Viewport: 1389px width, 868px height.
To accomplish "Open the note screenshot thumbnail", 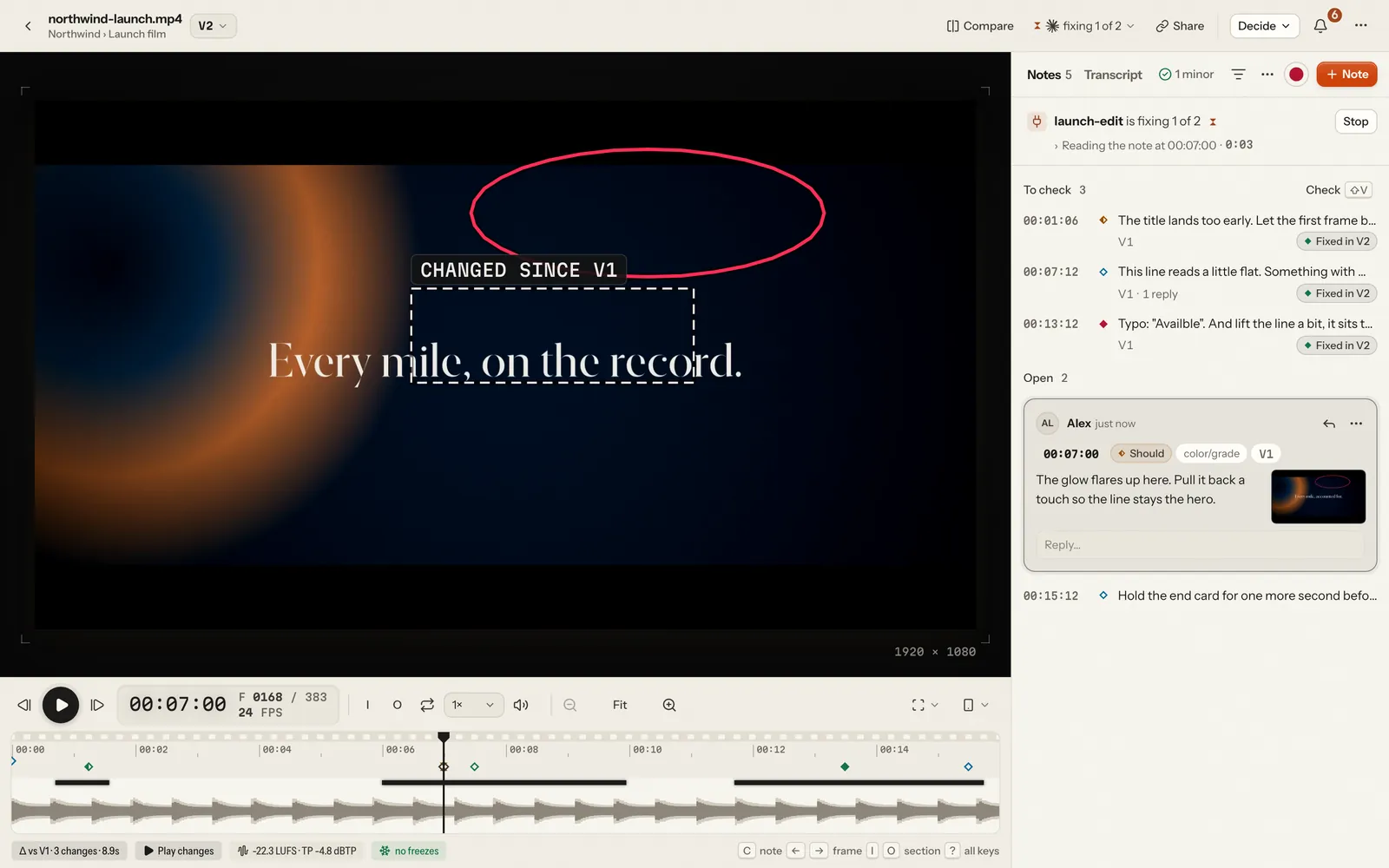I will [1318, 496].
